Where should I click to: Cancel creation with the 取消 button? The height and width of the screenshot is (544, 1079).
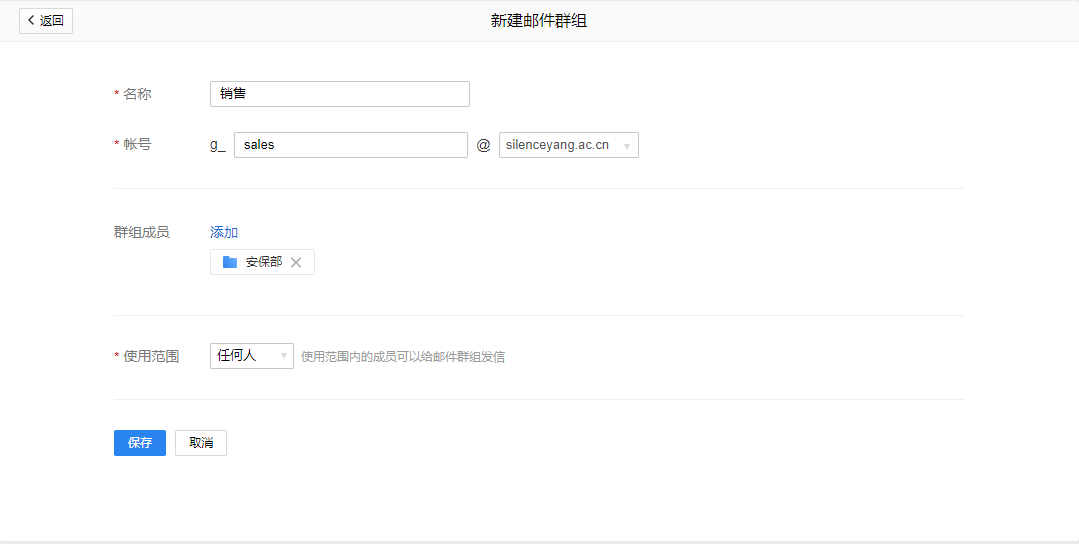(x=201, y=443)
